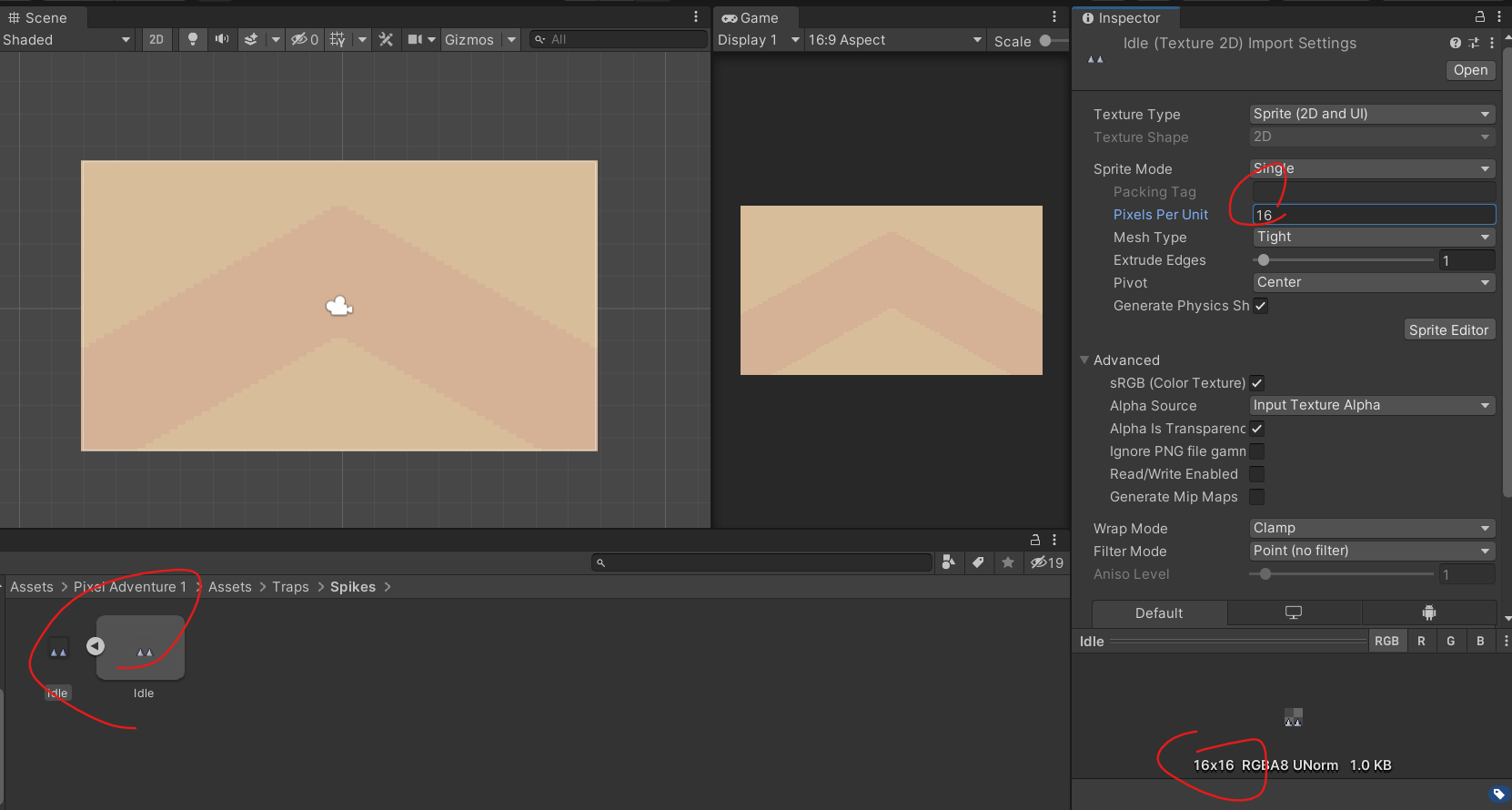The height and width of the screenshot is (810, 1512).
Task: Enable the Read/Write Enabled checkbox
Action: pyautogui.click(x=1257, y=474)
